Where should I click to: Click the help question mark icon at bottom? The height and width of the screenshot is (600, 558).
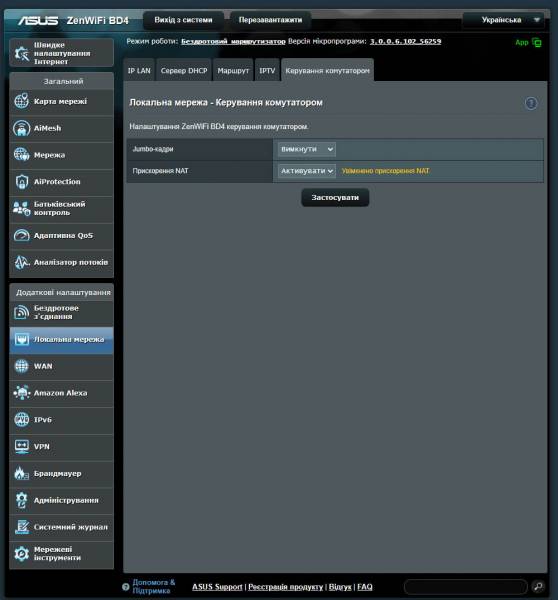(126, 587)
